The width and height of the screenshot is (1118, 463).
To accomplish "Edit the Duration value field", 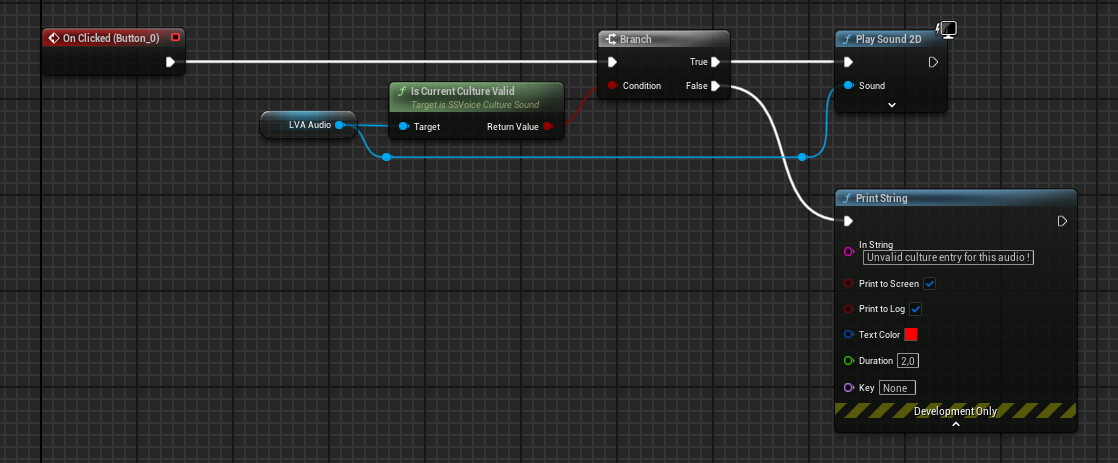I will pos(908,361).
